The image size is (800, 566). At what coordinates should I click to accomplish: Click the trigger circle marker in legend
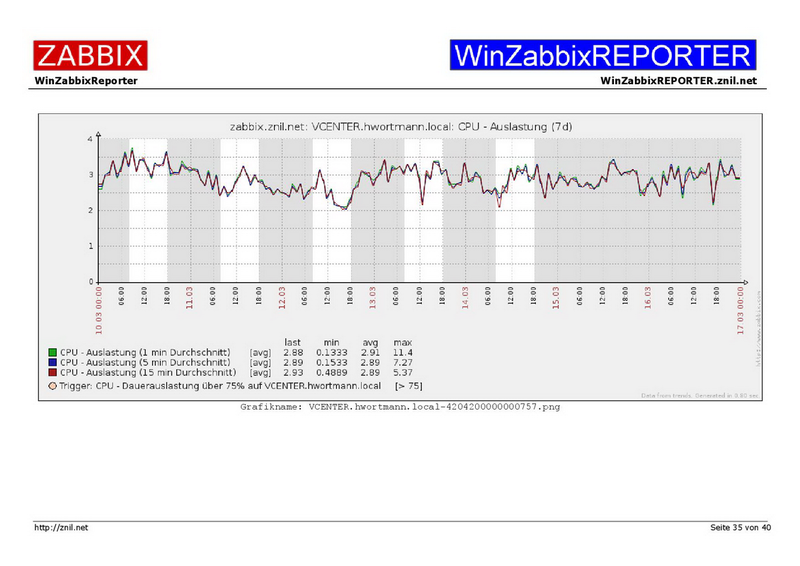click(x=52, y=386)
